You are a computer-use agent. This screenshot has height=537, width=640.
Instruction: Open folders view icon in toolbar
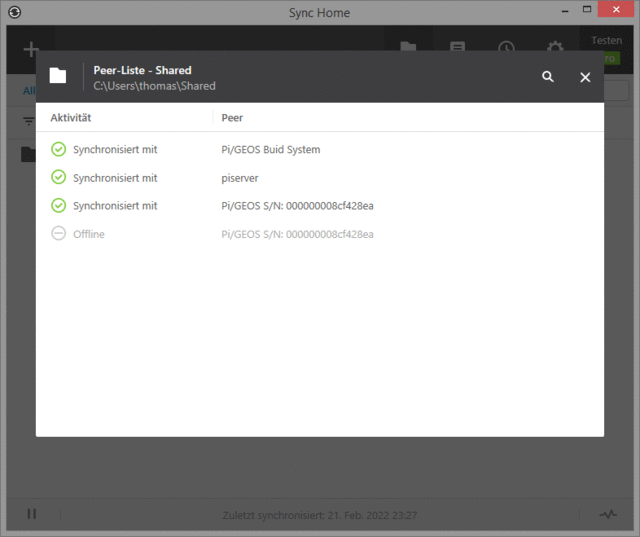point(408,46)
